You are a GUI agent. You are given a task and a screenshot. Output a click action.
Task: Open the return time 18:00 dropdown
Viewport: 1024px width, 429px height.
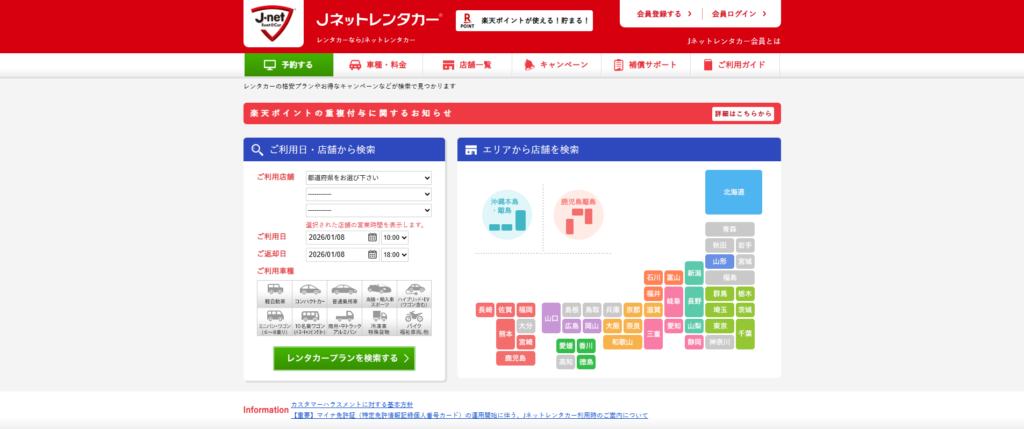(394, 255)
